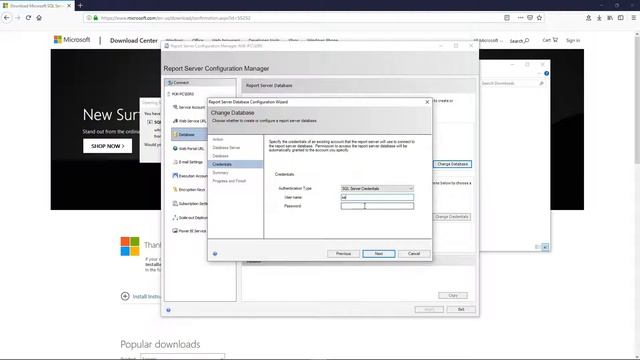Open the Database page in sidebar

189,134
